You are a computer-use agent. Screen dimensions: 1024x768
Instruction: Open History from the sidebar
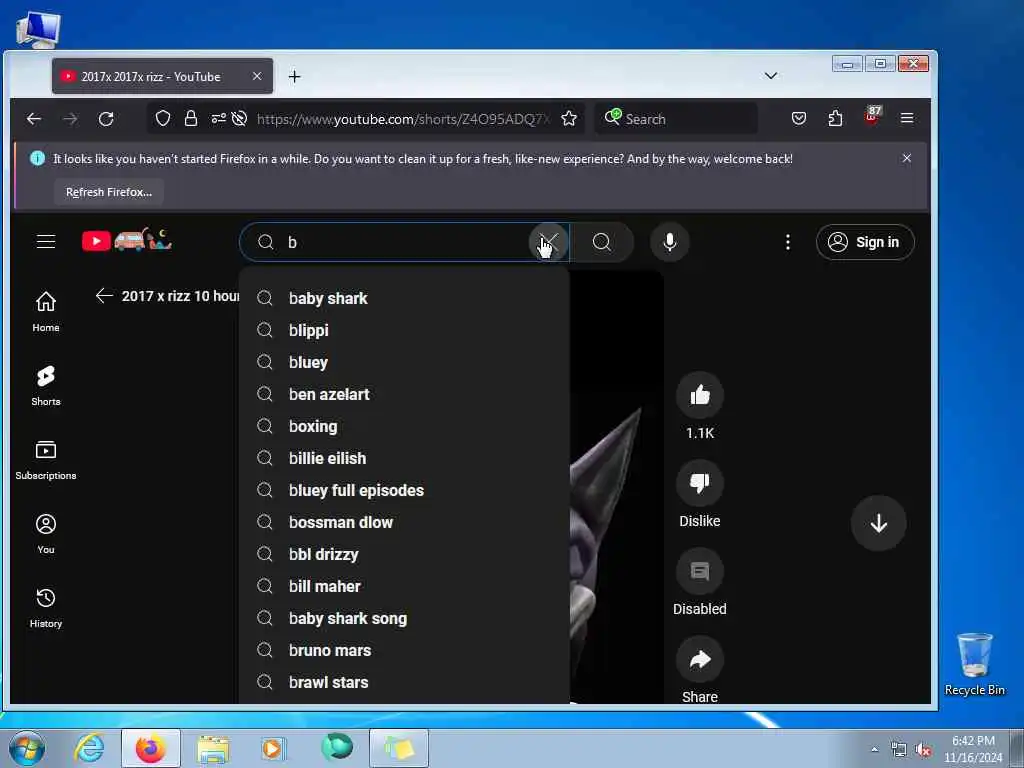click(46, 607)
